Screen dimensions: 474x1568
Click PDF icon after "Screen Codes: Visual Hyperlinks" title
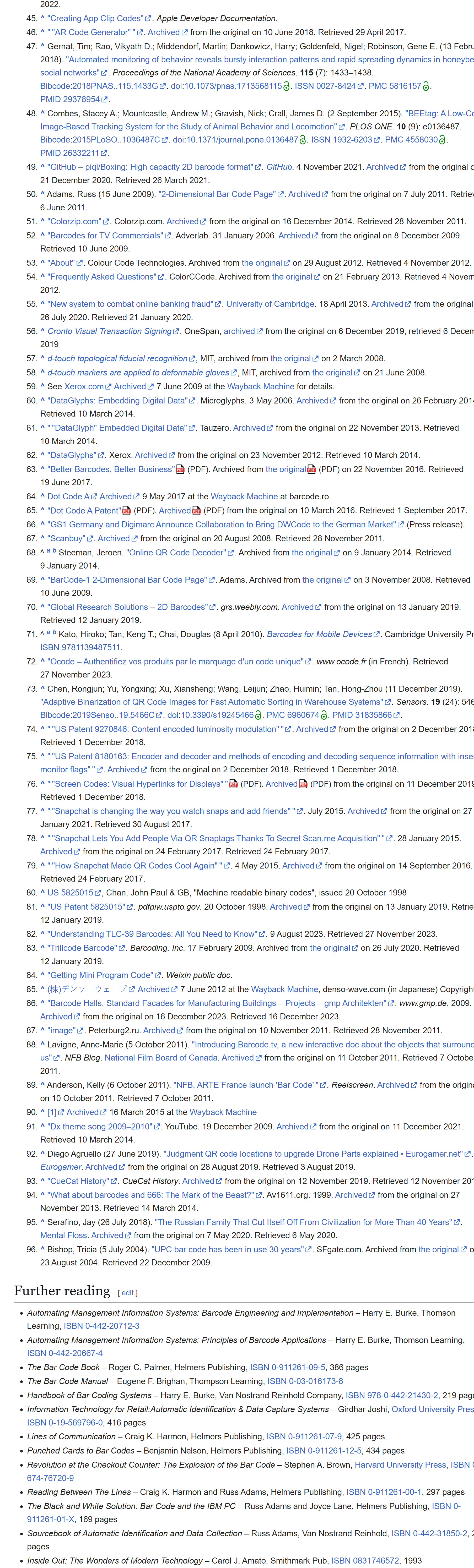233,784
